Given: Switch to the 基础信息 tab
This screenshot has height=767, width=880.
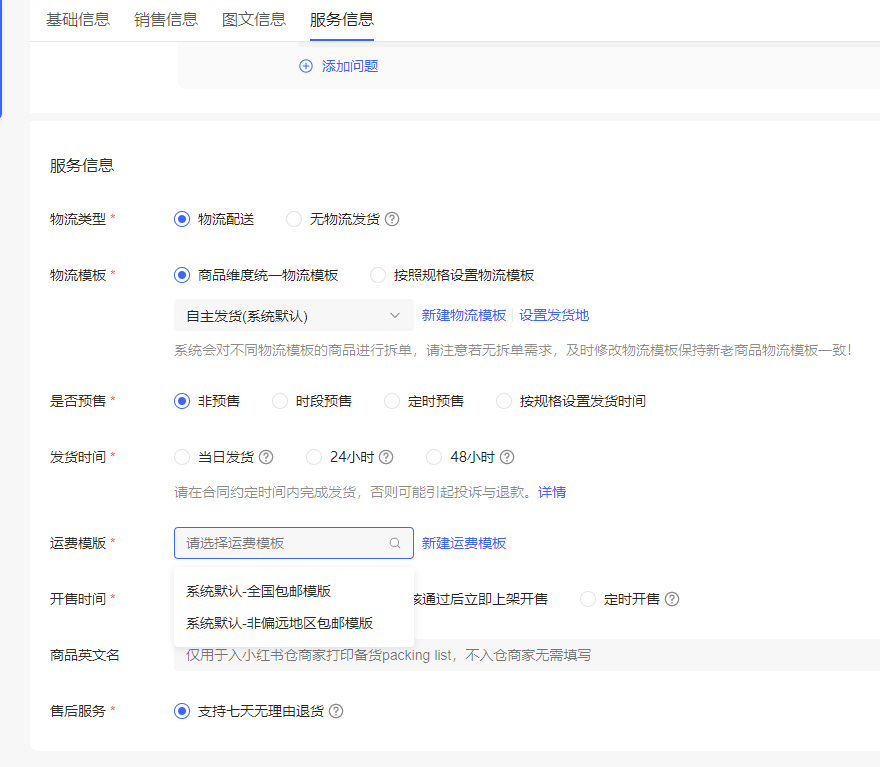Looking at the screenshot, I should 78,20.
